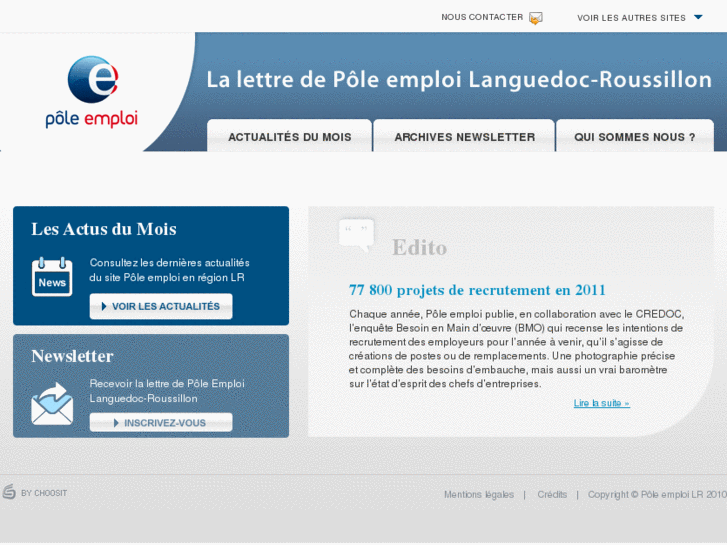This screenshot has width=727, height=545.
Task: Click the Voir les actualités button
Action: (161, 306)
